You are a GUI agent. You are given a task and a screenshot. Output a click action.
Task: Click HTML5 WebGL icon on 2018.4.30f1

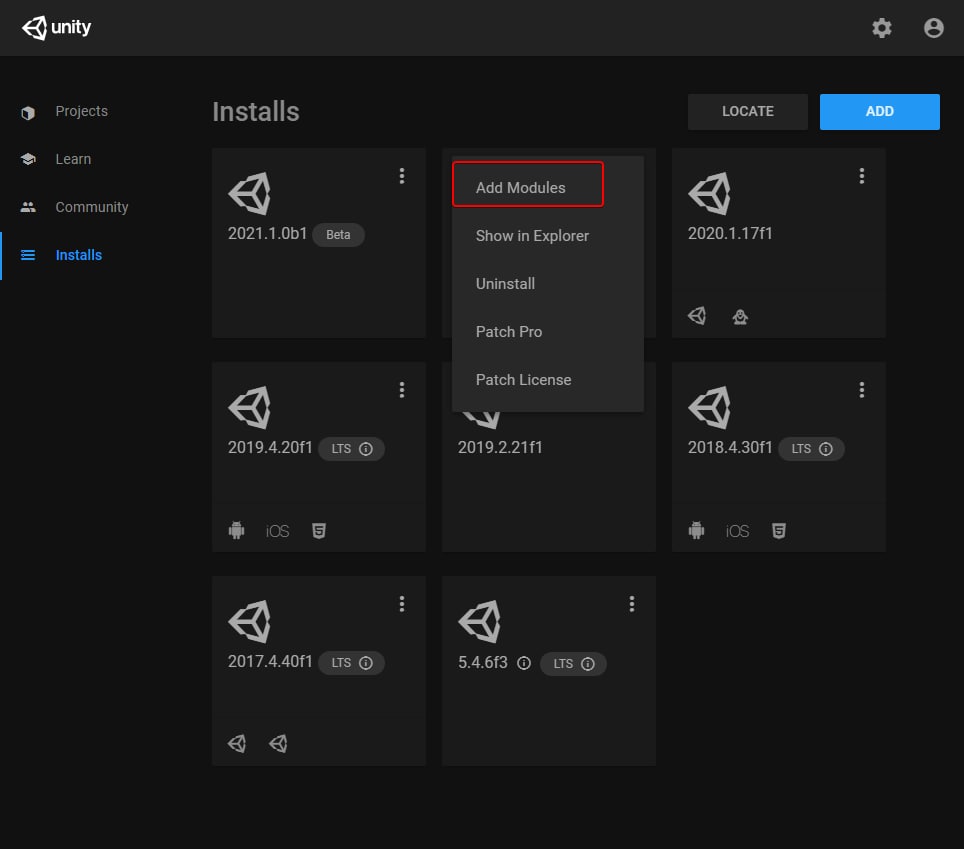[x=778, y=531]
